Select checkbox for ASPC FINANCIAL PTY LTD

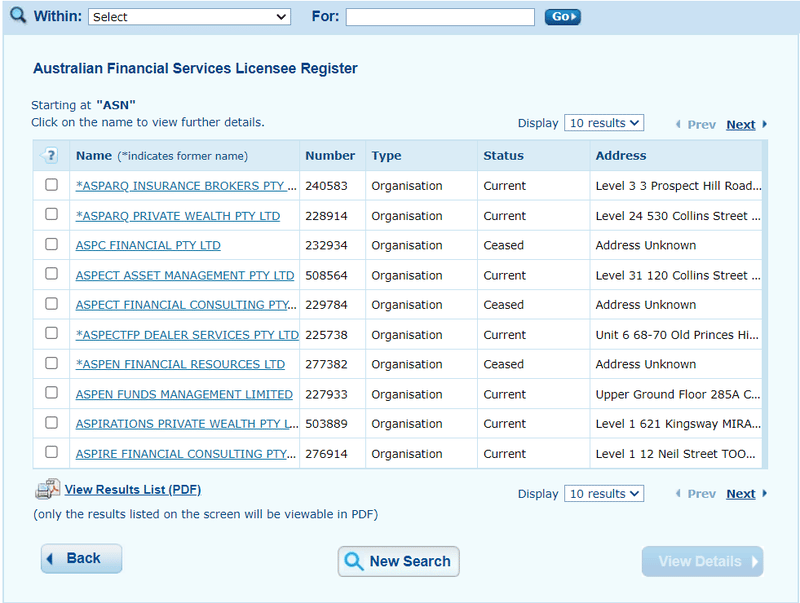point(52,244)
